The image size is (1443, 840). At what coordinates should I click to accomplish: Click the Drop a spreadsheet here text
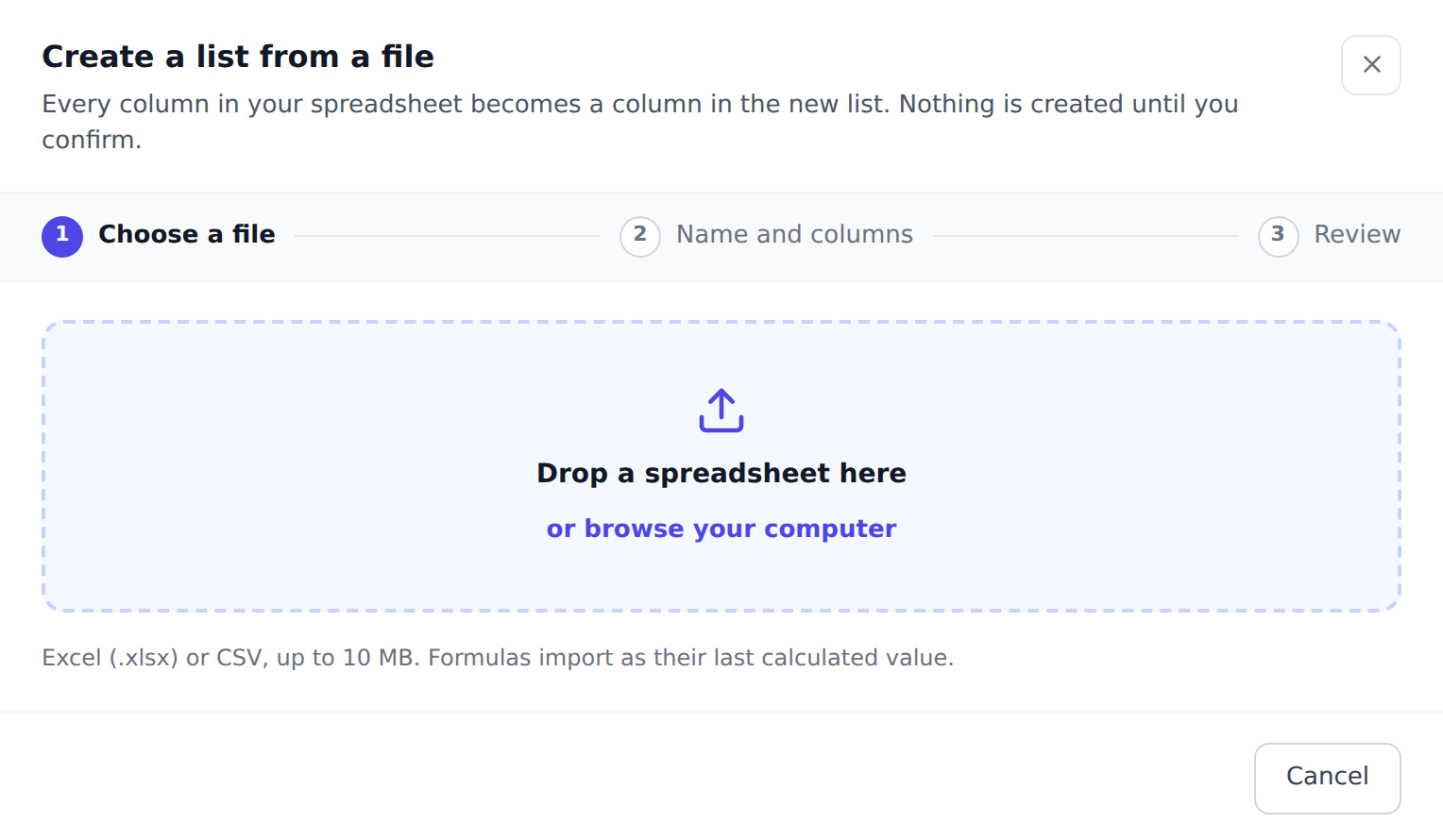pos(721,473)
